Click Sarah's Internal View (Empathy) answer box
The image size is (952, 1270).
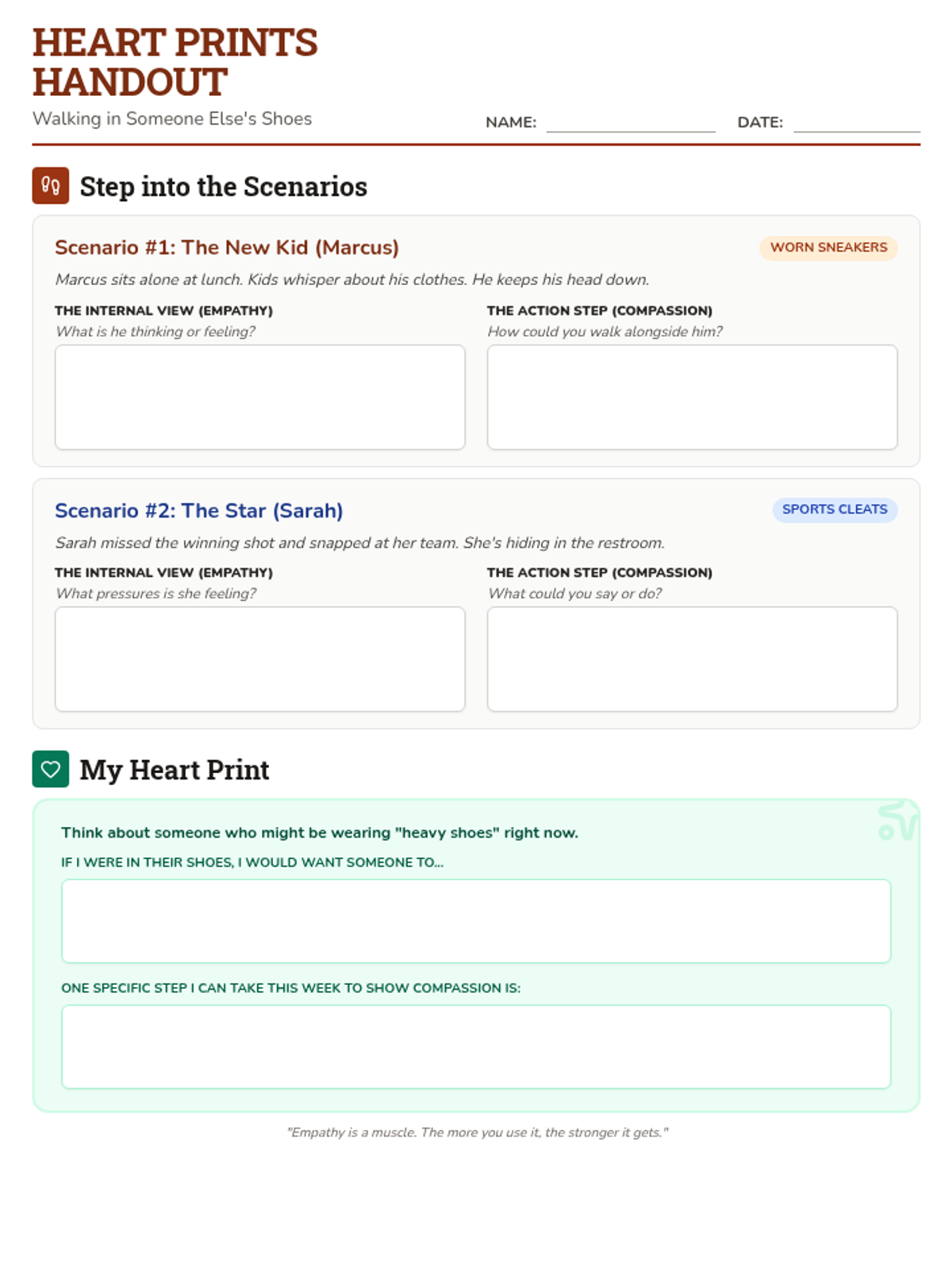pyautogui.click(x=259, y=659)
